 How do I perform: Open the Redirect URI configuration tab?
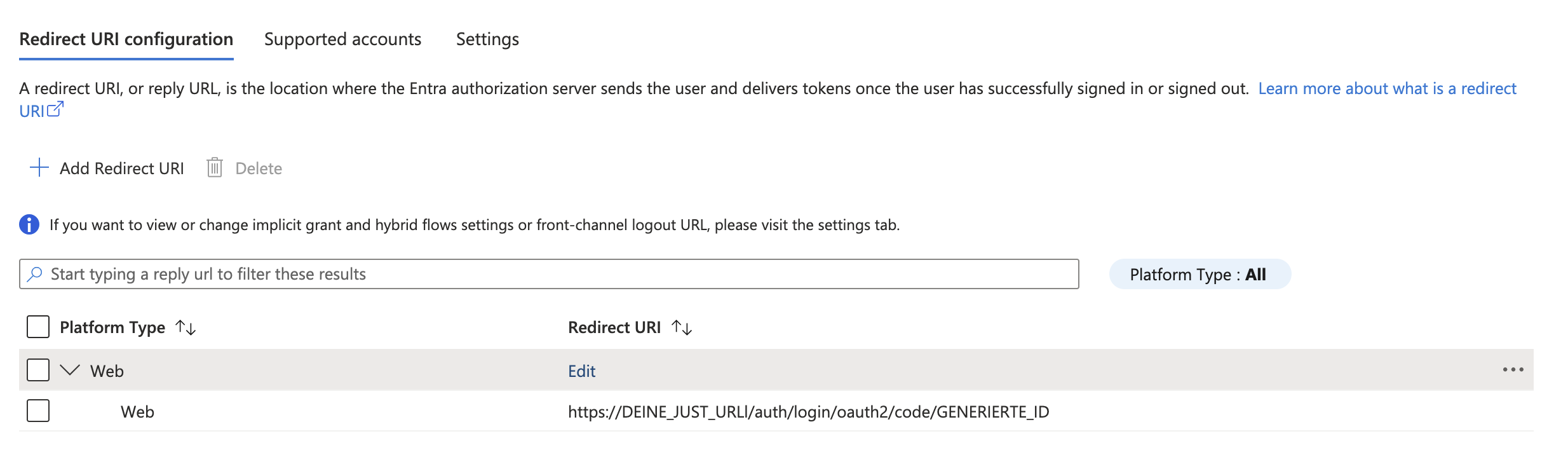126,39
